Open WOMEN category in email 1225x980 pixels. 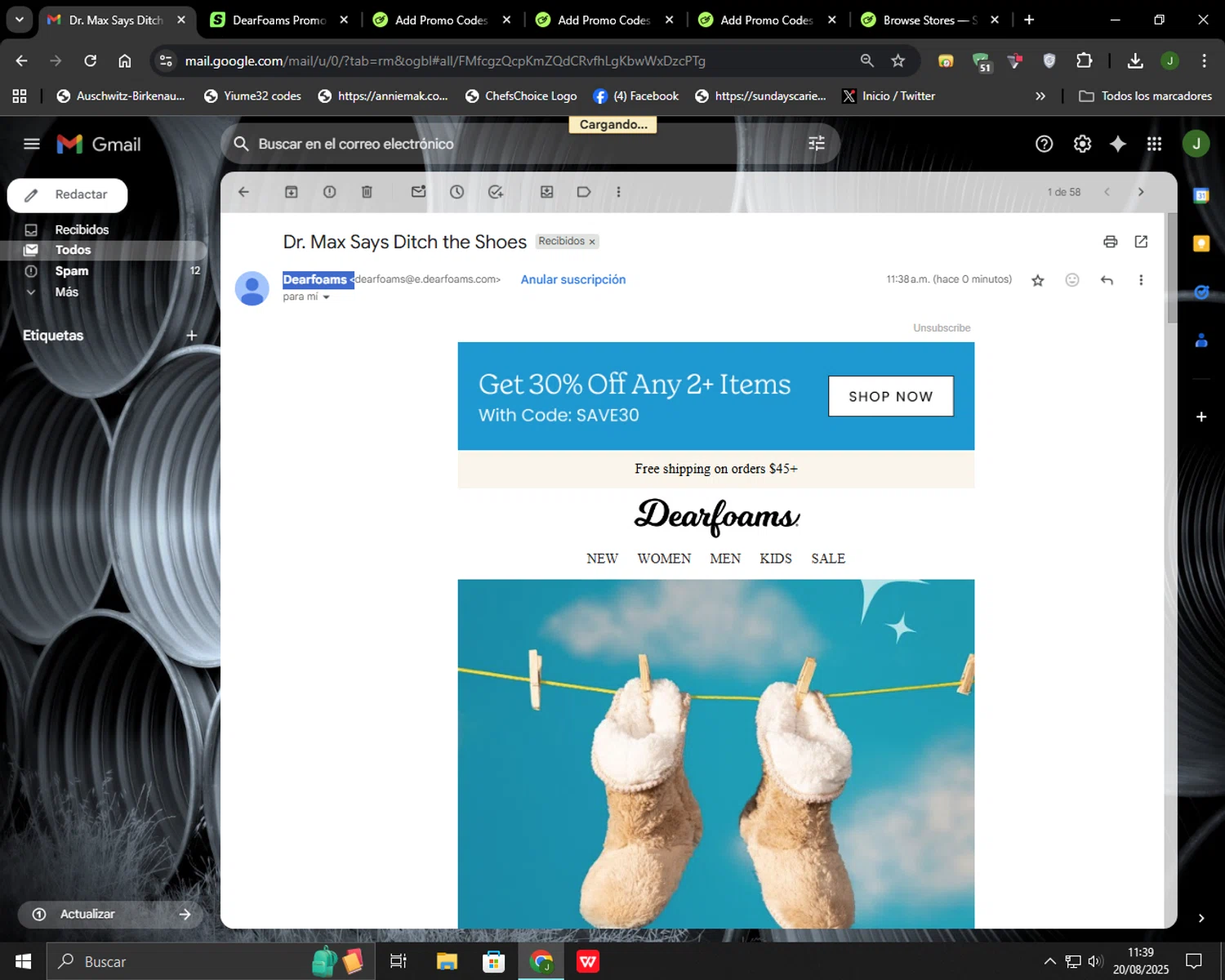click(664, 559)
